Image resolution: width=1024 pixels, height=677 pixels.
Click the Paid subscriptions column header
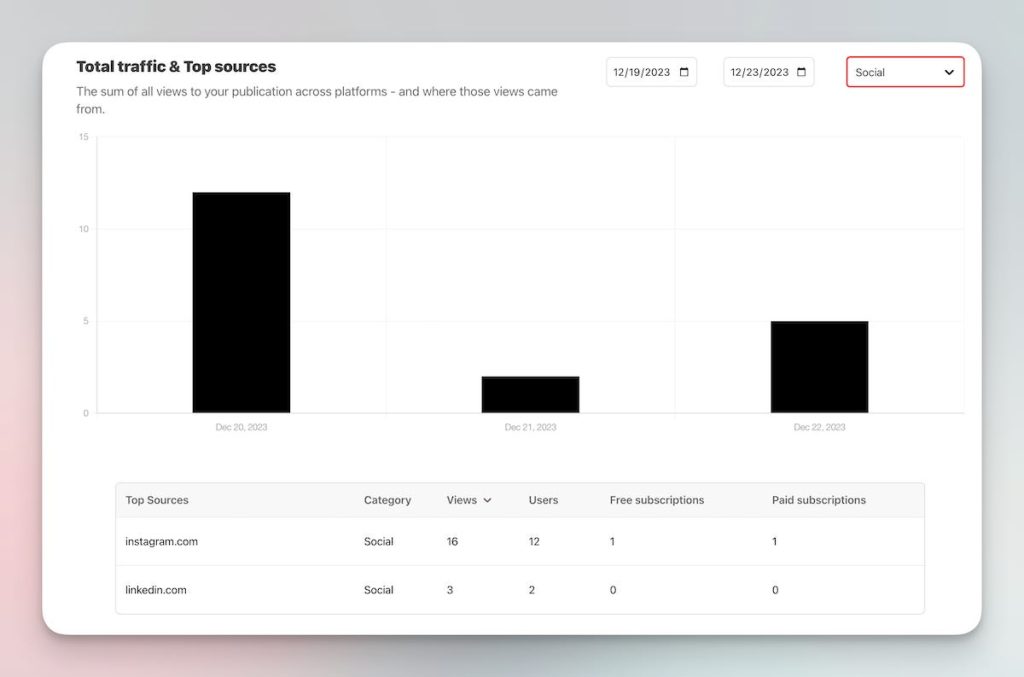[x=818, y=500]
